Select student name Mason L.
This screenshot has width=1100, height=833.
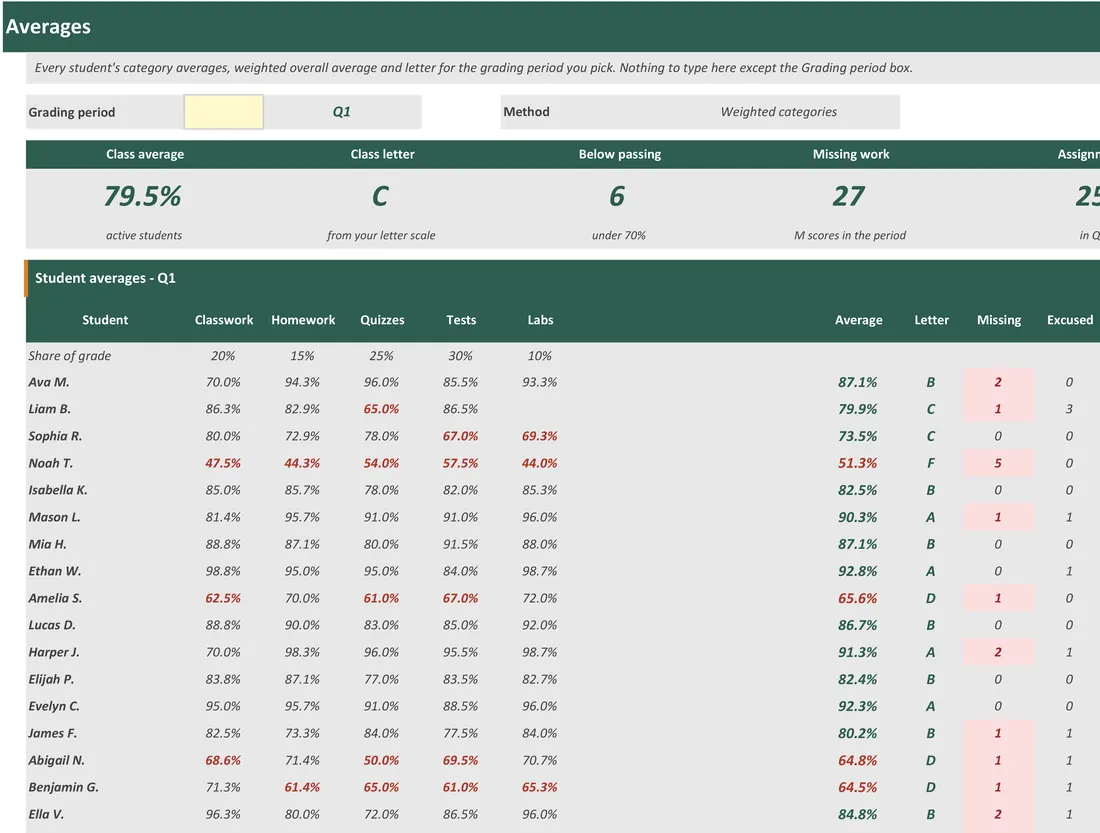[x=54, y=517]
